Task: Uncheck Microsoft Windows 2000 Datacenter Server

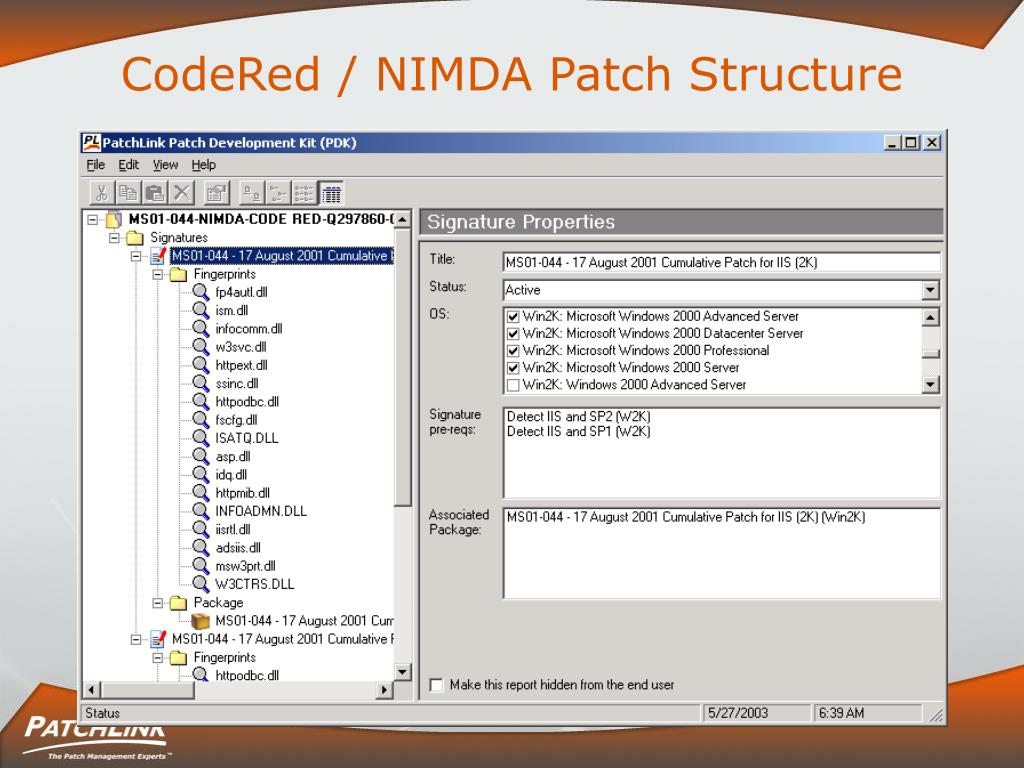Action: click(513, 334)
